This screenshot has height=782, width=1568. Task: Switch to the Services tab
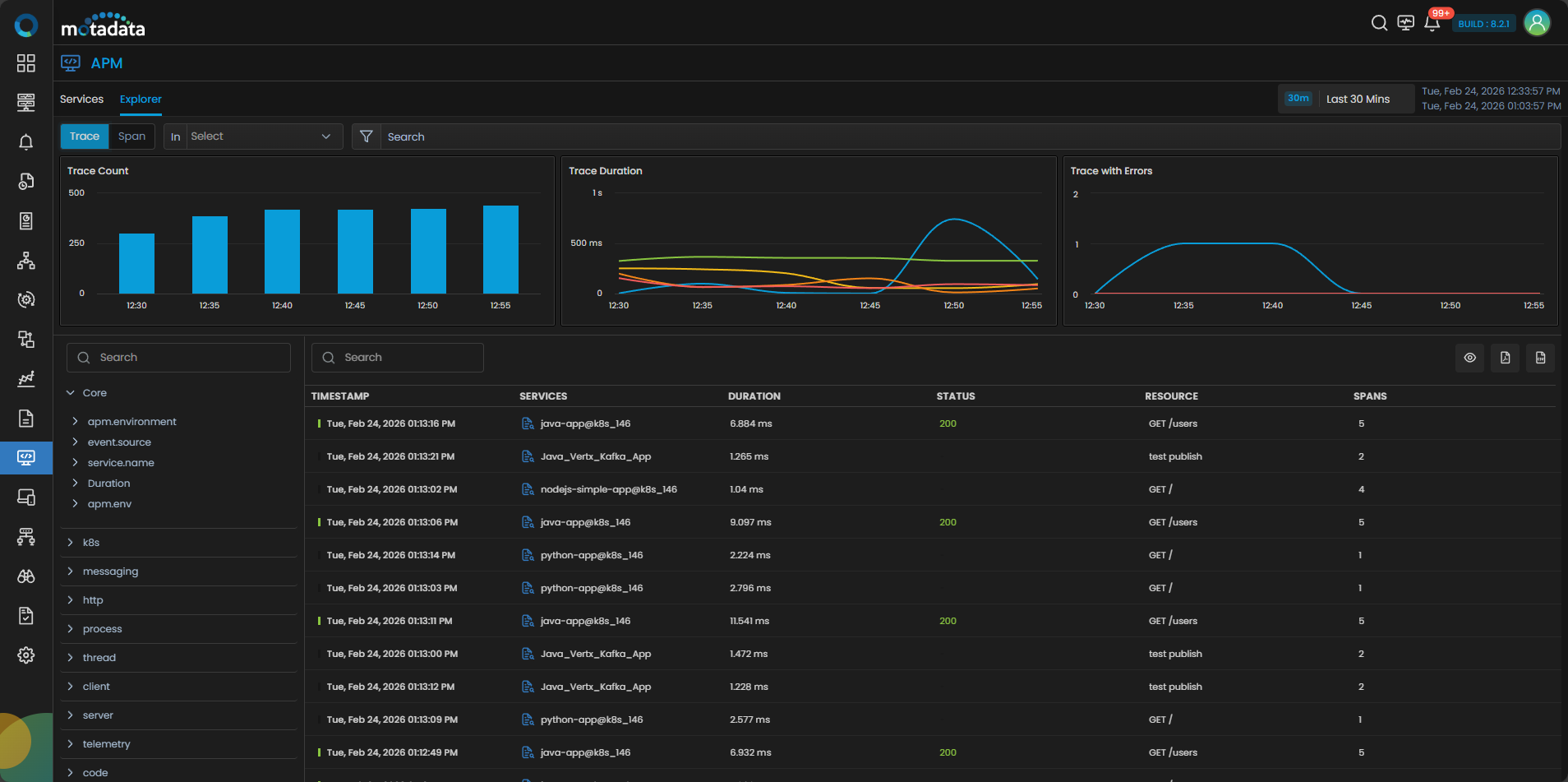coord(81,99)
